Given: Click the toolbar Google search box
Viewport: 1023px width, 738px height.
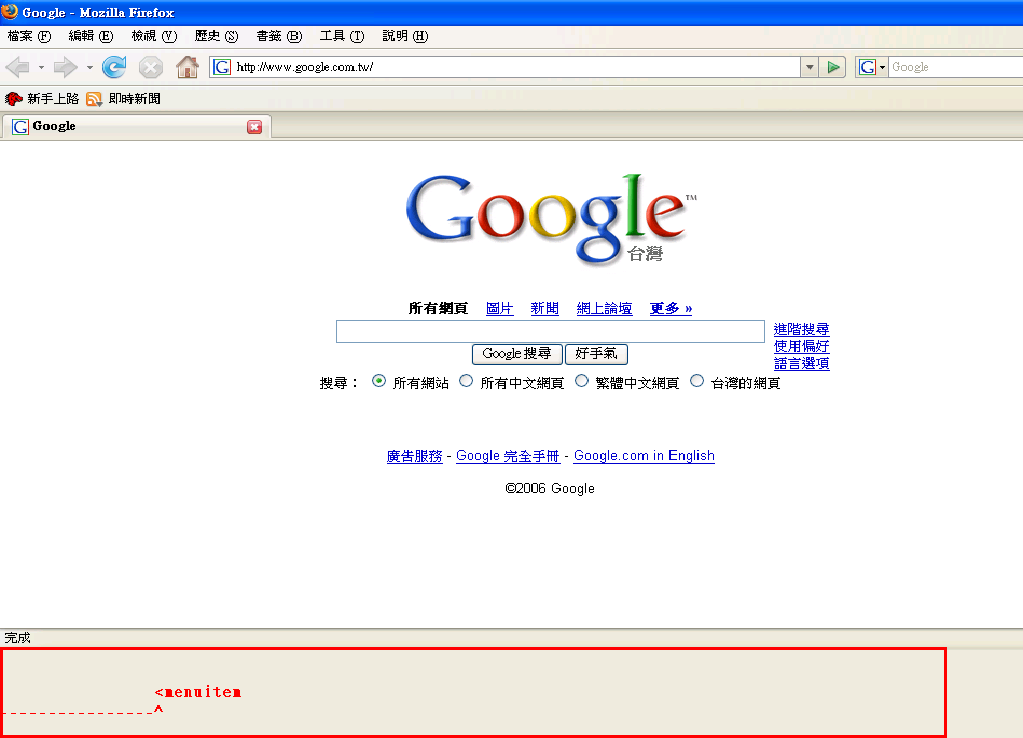Looking at the screenshot, I should 956,67.
